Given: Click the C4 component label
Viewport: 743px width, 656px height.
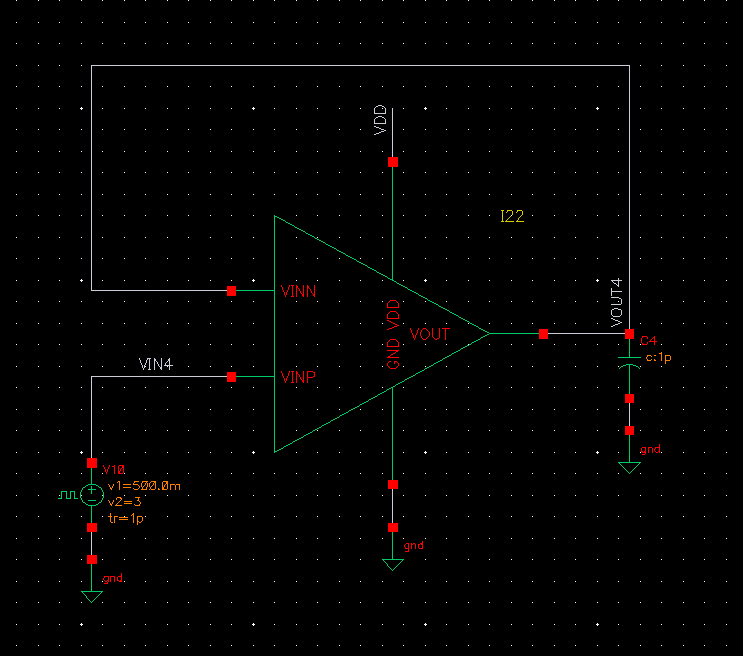Looking at the screenshot, I should (648, 340).
